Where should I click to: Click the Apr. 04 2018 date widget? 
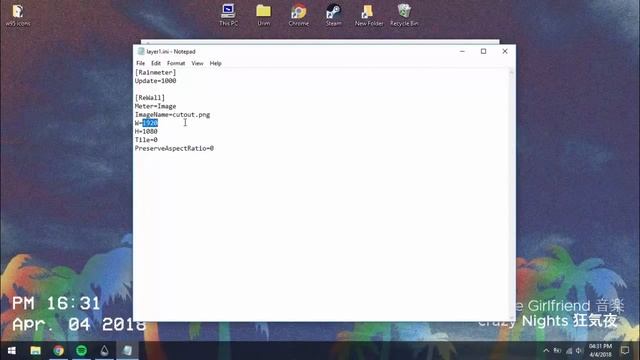79,324
